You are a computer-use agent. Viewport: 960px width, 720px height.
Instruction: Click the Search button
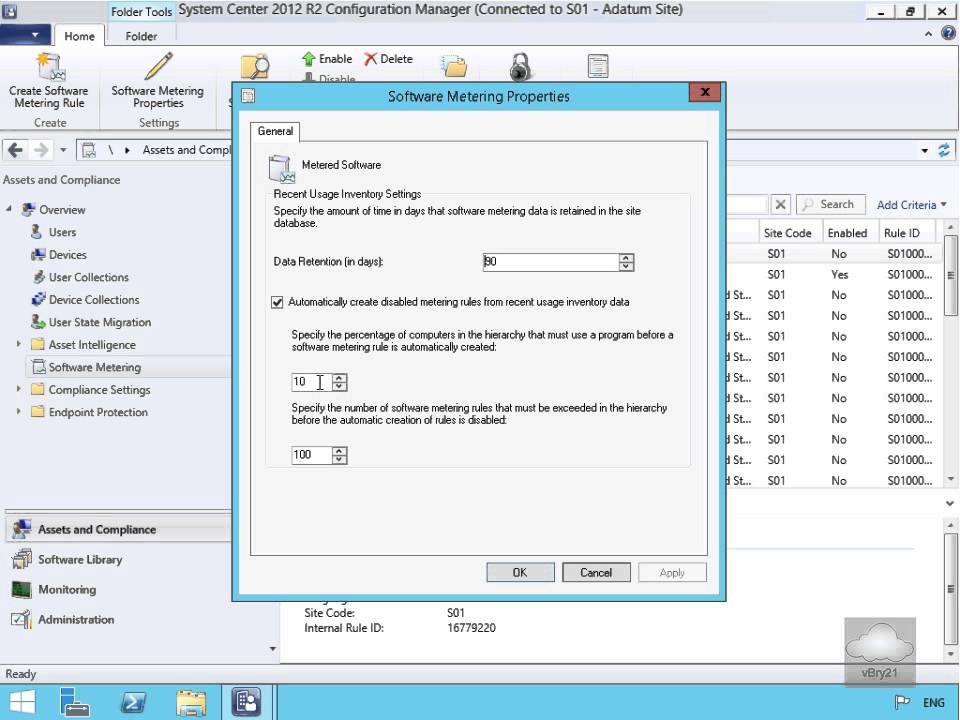[x=831, y=204]
